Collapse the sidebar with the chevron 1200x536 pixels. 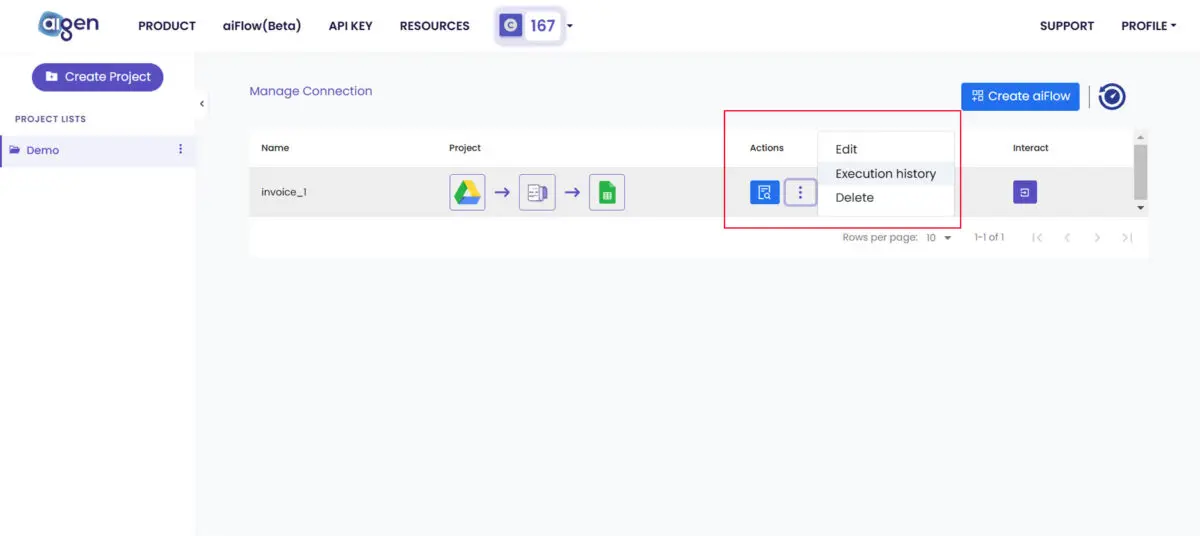tap(201, 103)
